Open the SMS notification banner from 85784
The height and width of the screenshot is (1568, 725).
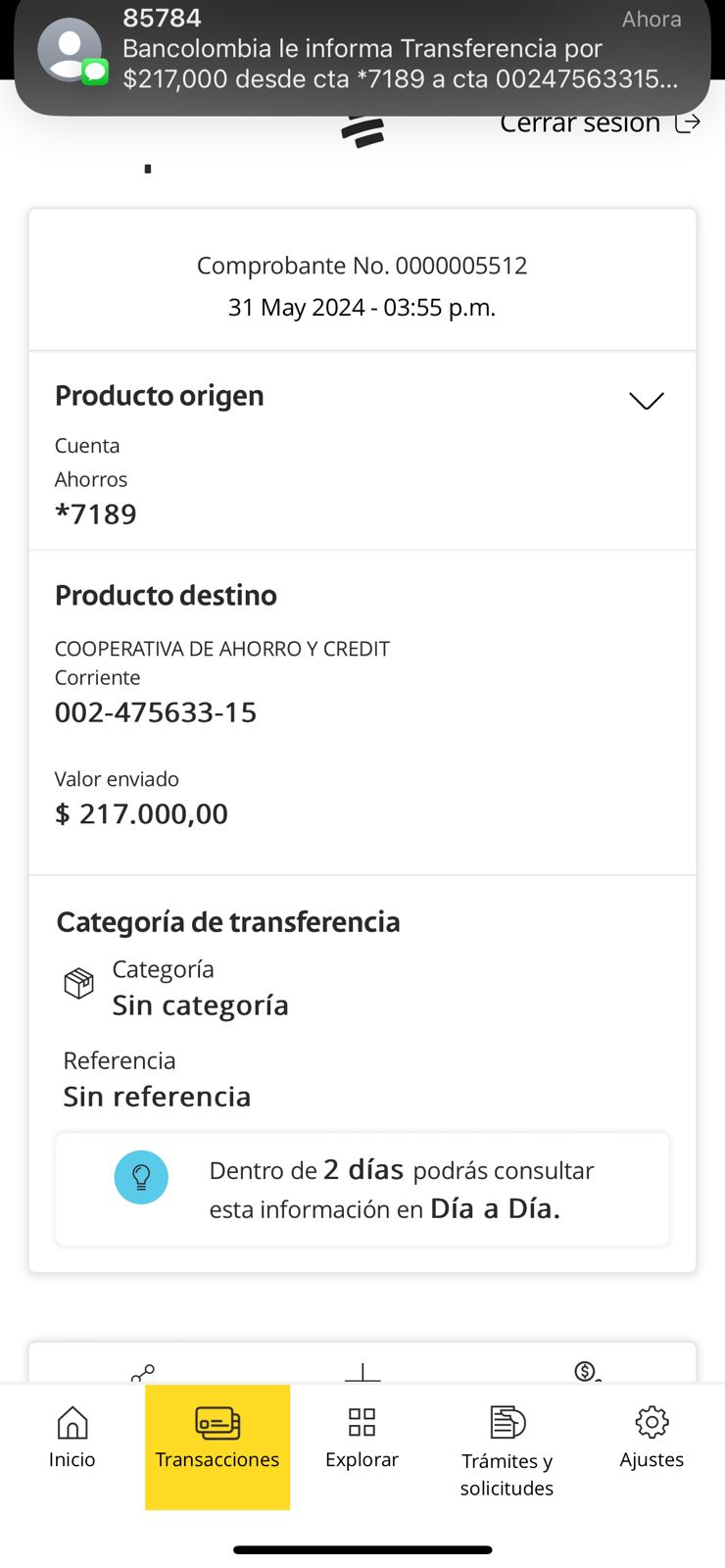pos(392,59)
